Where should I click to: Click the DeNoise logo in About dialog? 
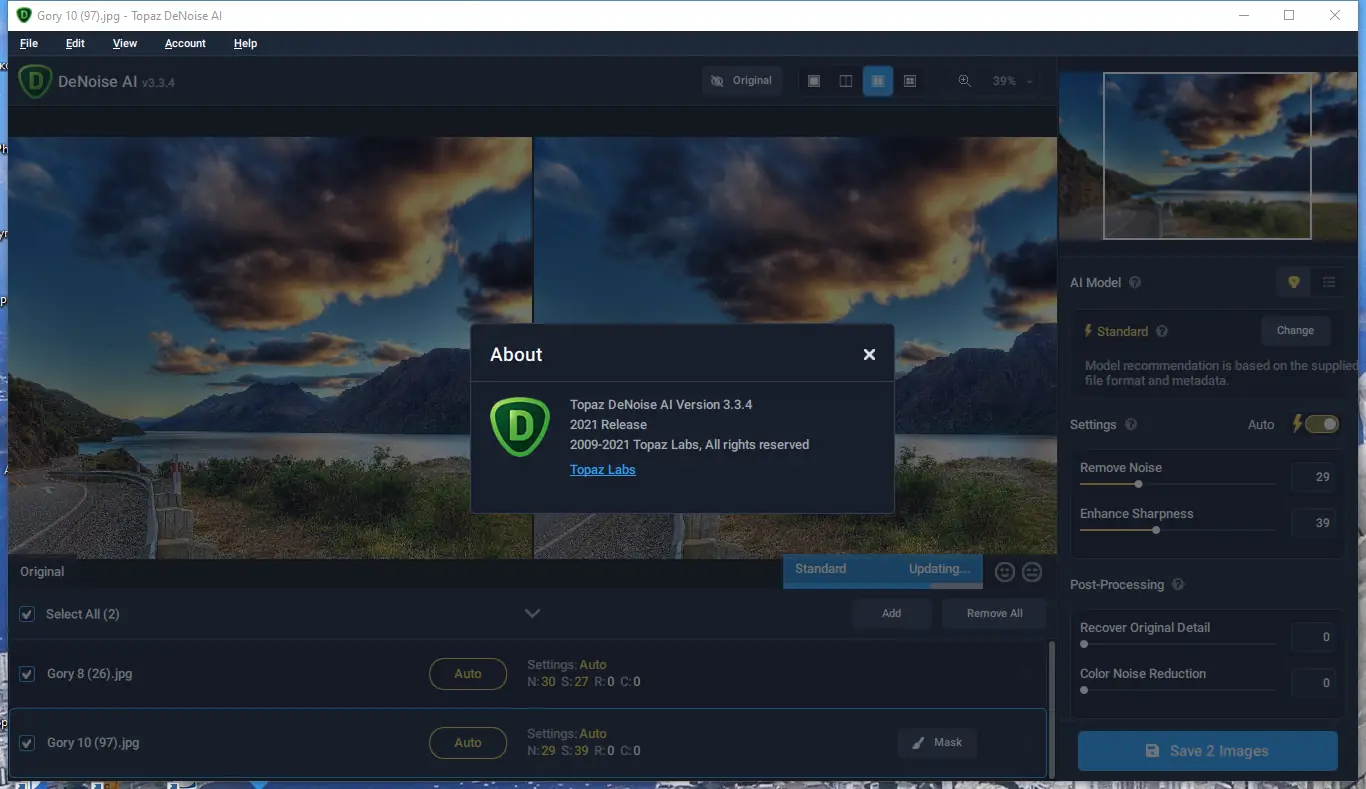[520, 428]
